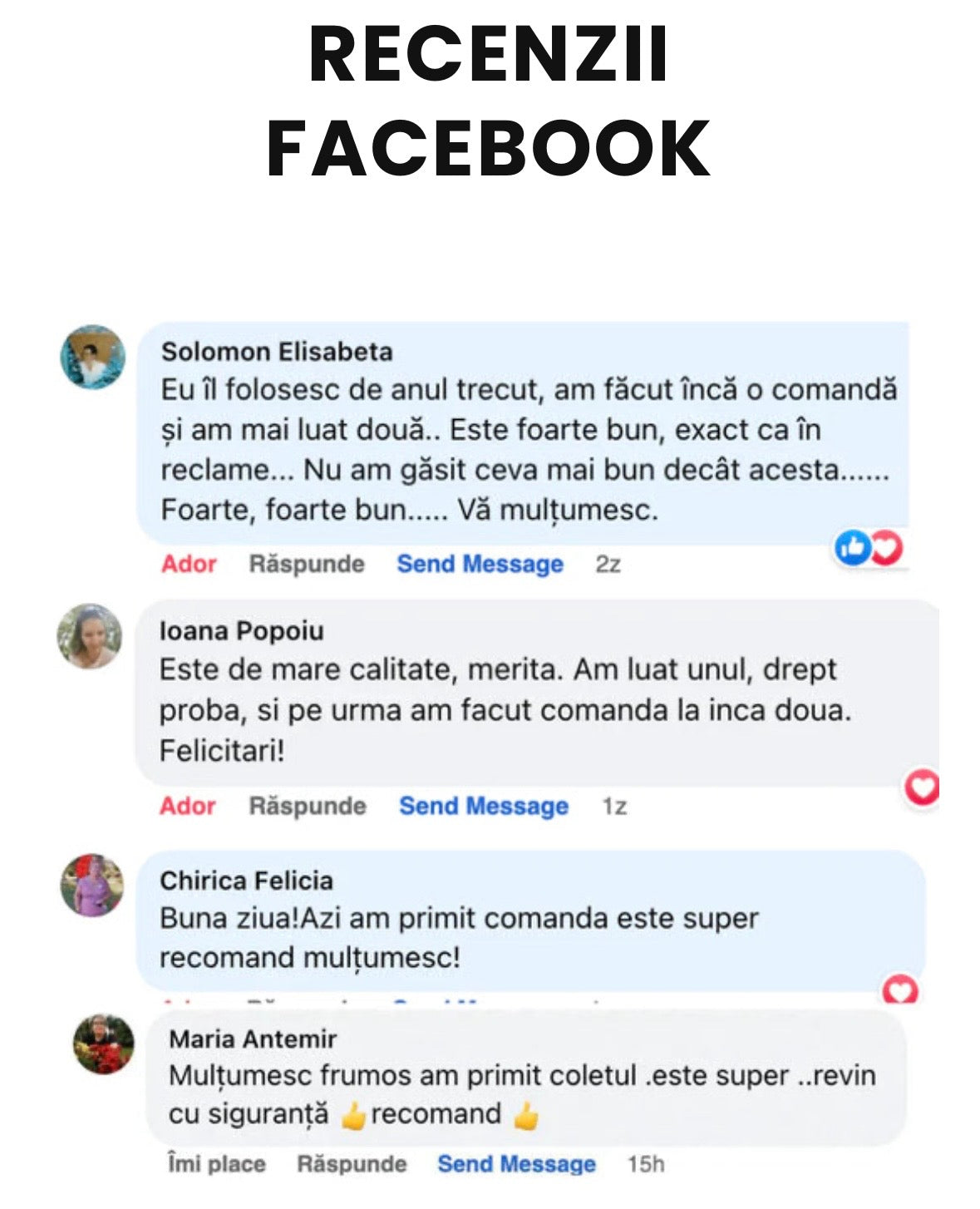Viewport: 980px width, 1209px height.
Task: Send Message to Ioana Popoiu
Action: click(484, 806)
